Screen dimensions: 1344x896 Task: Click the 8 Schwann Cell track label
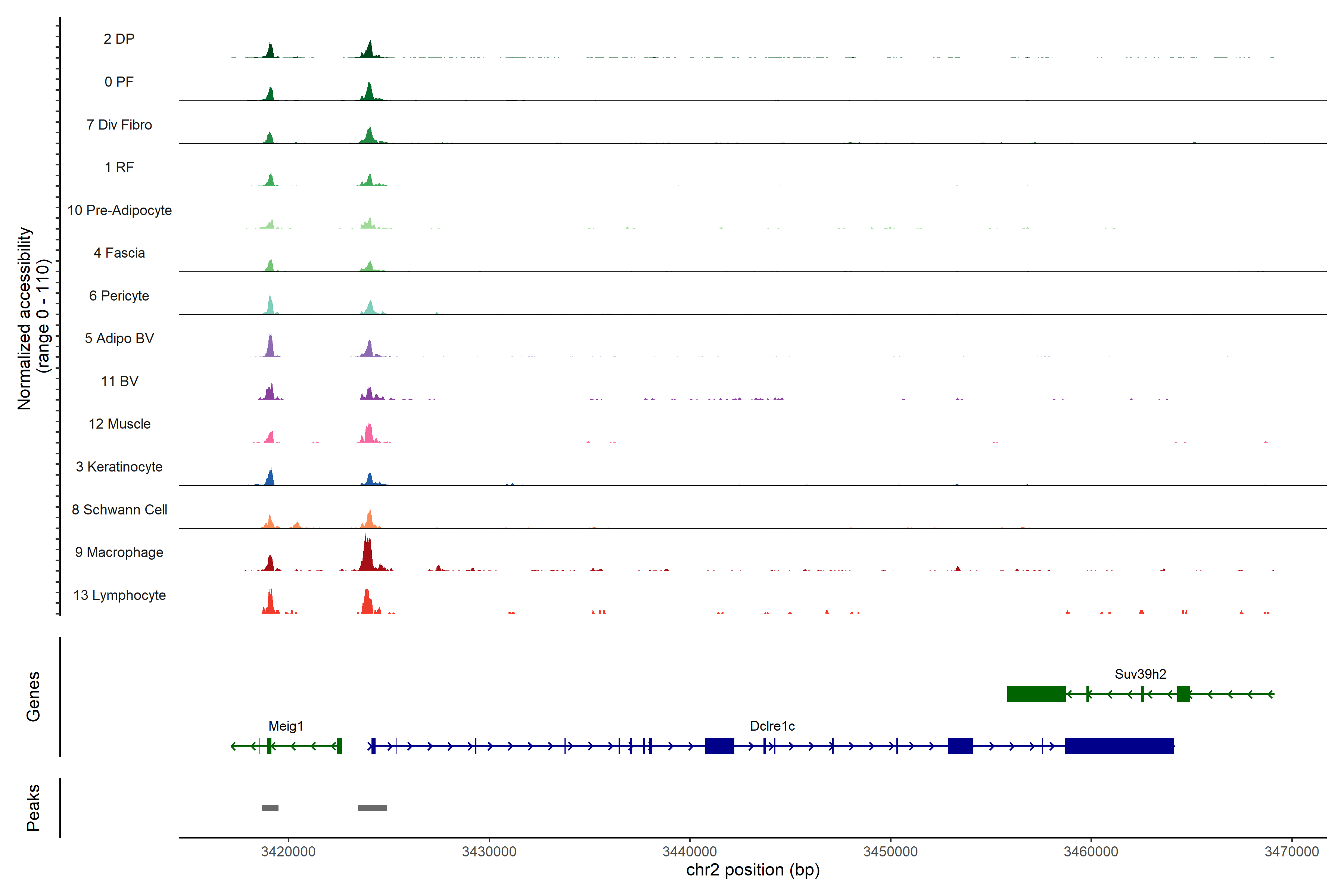(119, 510)
